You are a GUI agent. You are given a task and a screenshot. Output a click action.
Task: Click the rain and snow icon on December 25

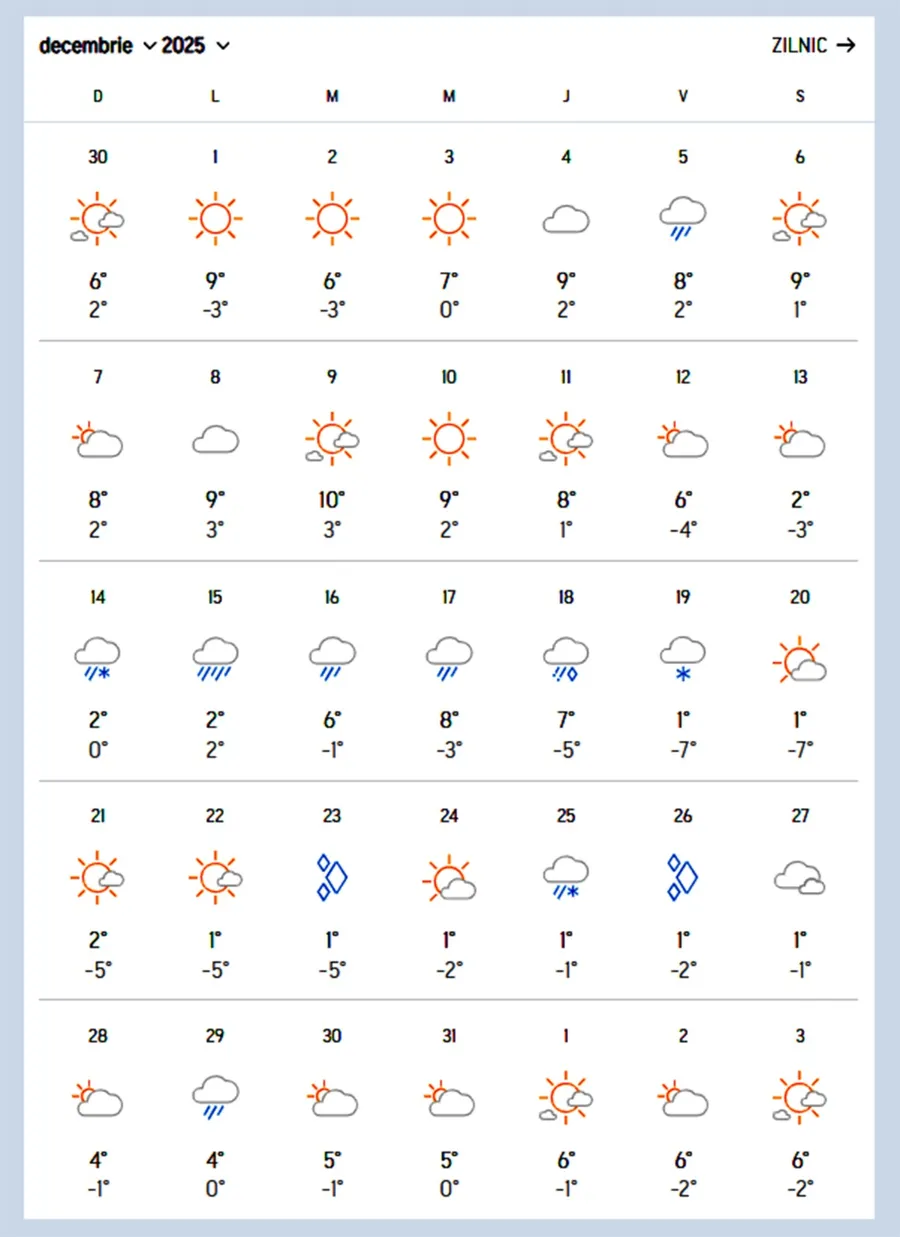566,877
